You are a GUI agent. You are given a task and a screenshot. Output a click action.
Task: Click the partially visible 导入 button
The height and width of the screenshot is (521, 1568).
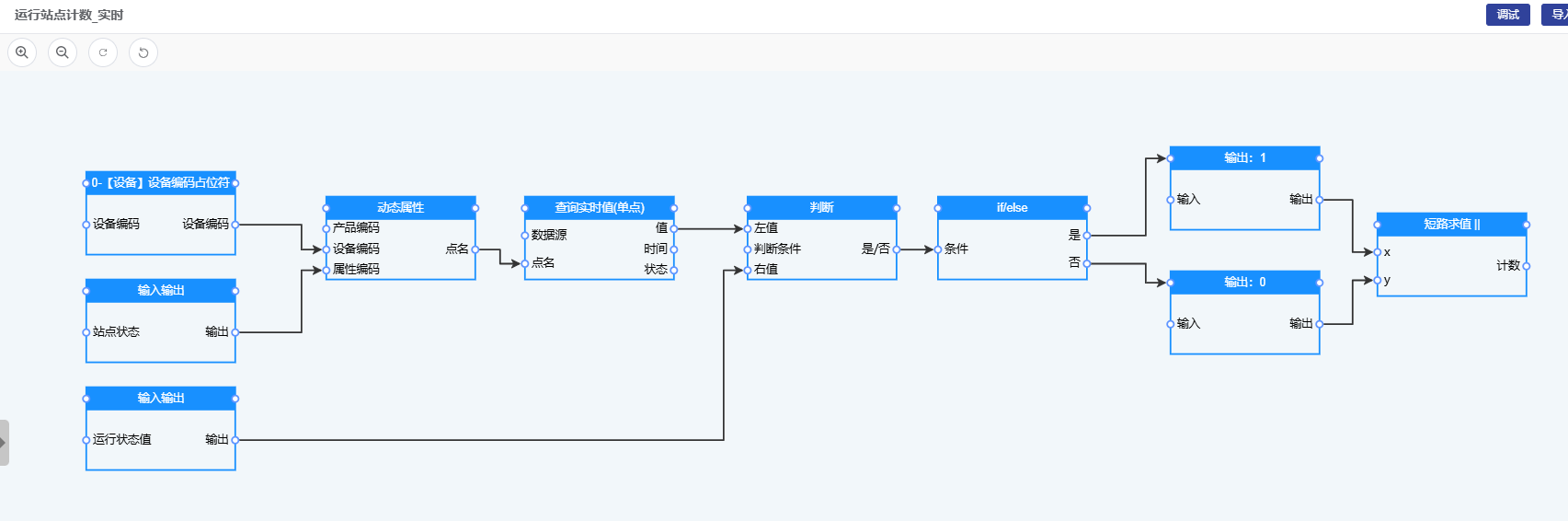coord(1556,15)
